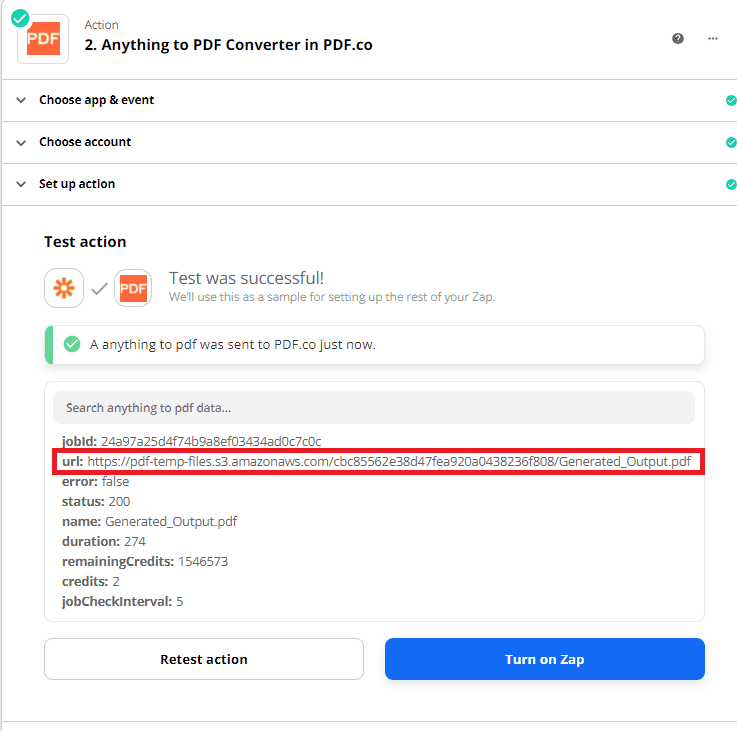
Task: Click the Retest action button
Action: [204, 659]
